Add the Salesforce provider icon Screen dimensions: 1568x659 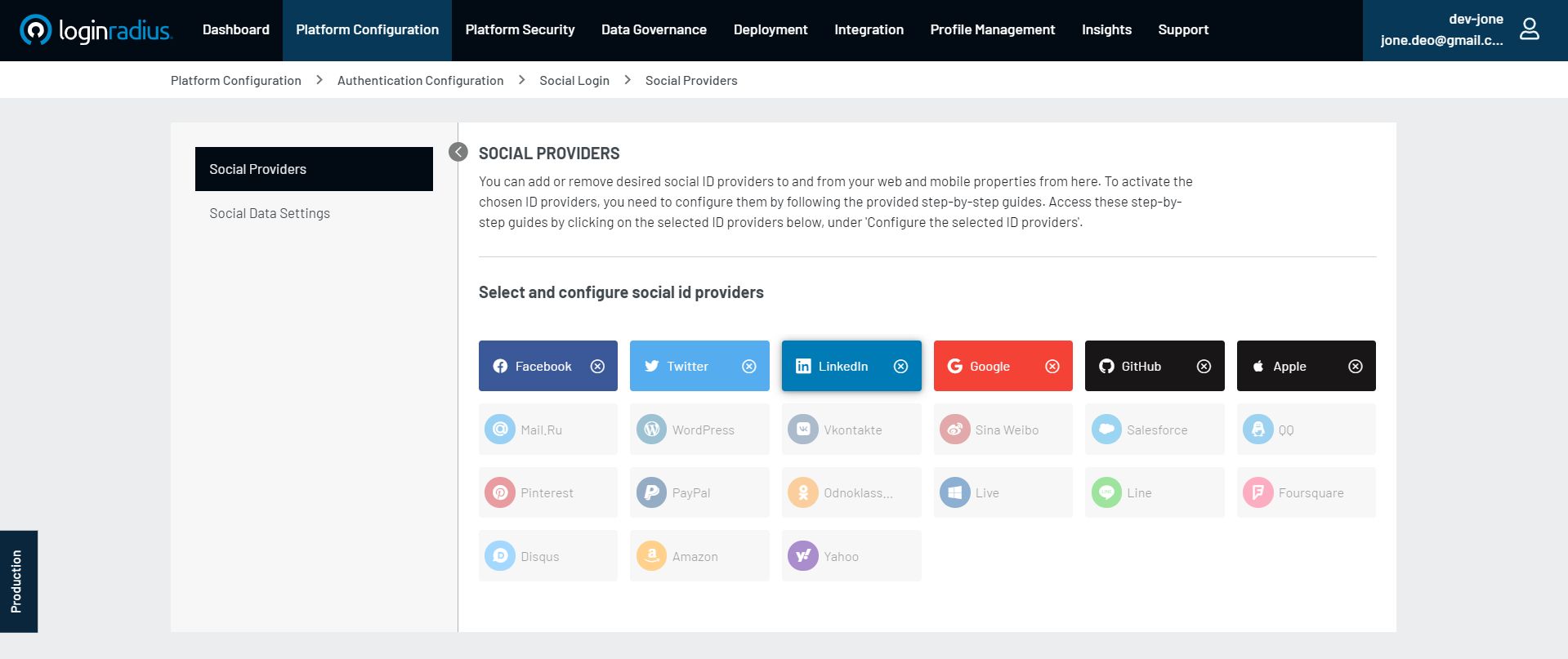[x=1106, y=430]
